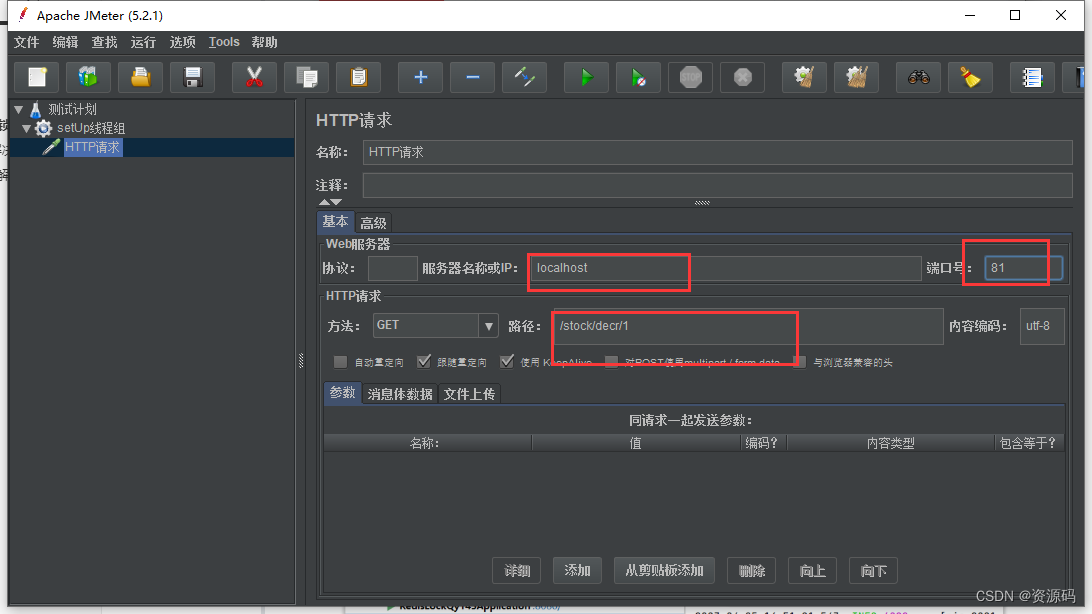Image resolution: width=1092 pixels, height=614 pixels.
Task: Click the Copy toolbar icon
Action: click(x=306, y=77)
